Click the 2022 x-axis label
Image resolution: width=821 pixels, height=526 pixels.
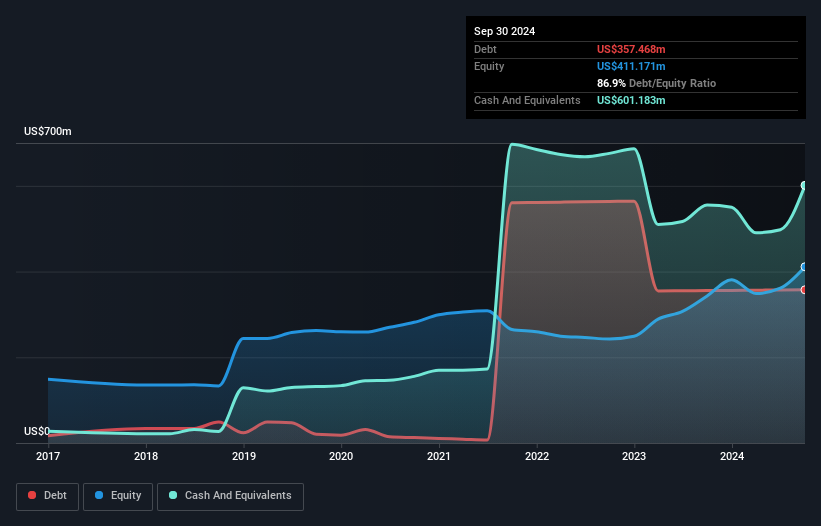tap(537, 456)
